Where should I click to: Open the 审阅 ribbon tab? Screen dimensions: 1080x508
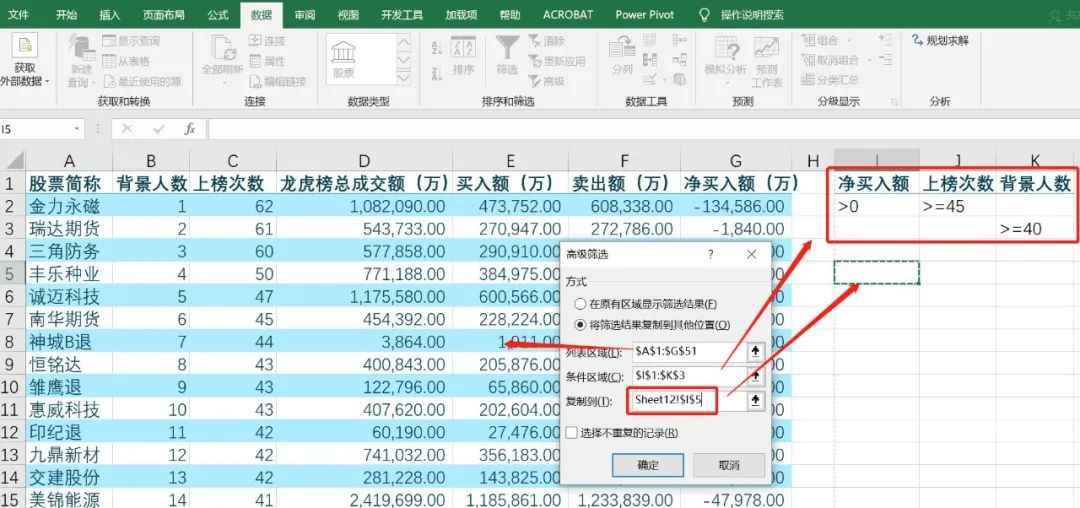click(305, 15)
